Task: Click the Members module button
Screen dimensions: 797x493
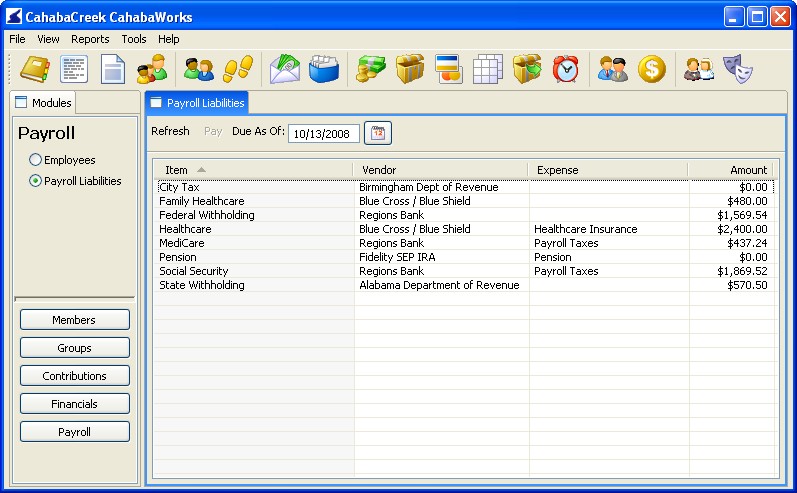Action: tap(75, 320)
